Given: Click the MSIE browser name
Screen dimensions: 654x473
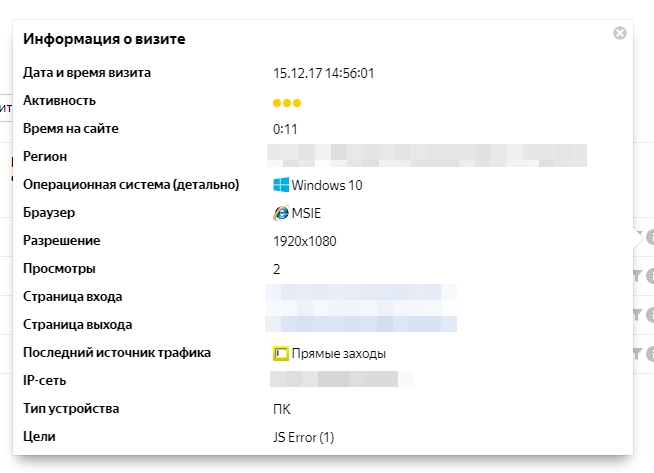Looking at the screenshot, I should click(307, 213).
